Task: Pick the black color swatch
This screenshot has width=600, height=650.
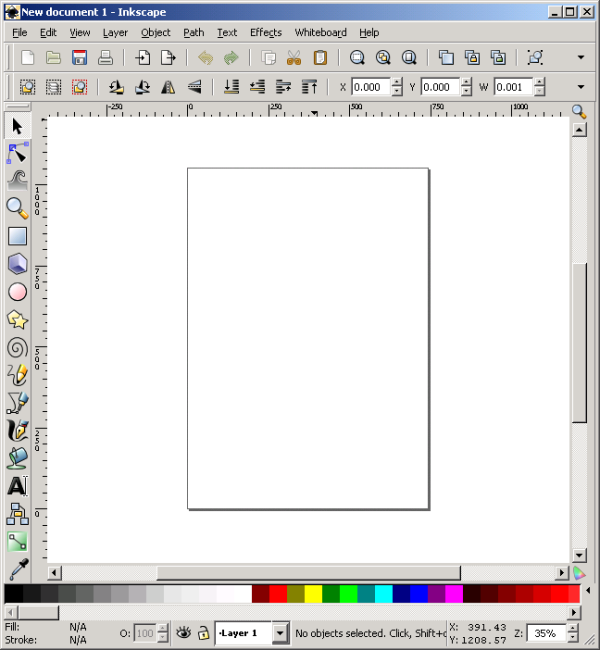Action: [x=14, y=594]
